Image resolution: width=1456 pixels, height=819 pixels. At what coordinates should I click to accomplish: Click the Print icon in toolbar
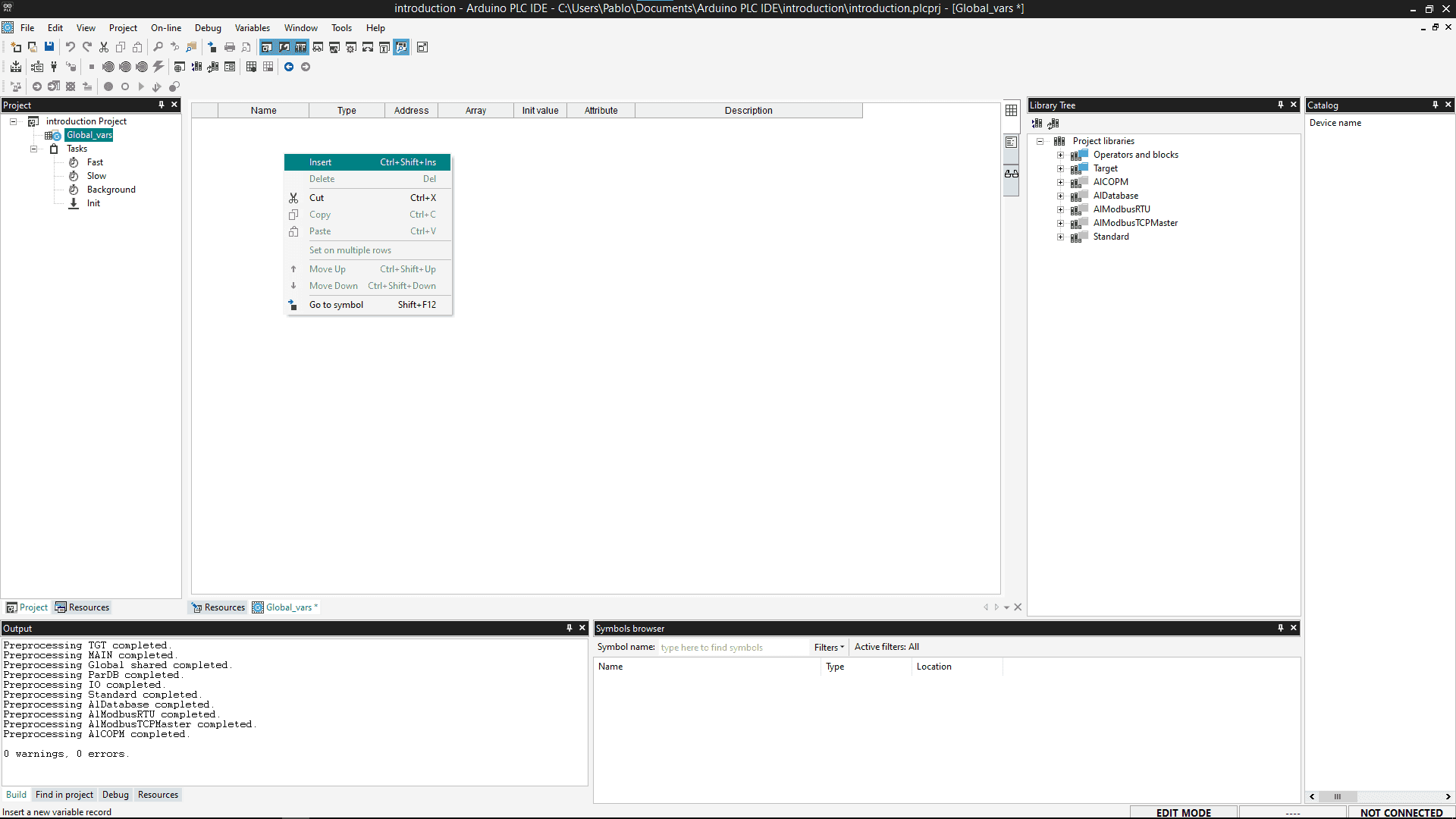(230, 47)
